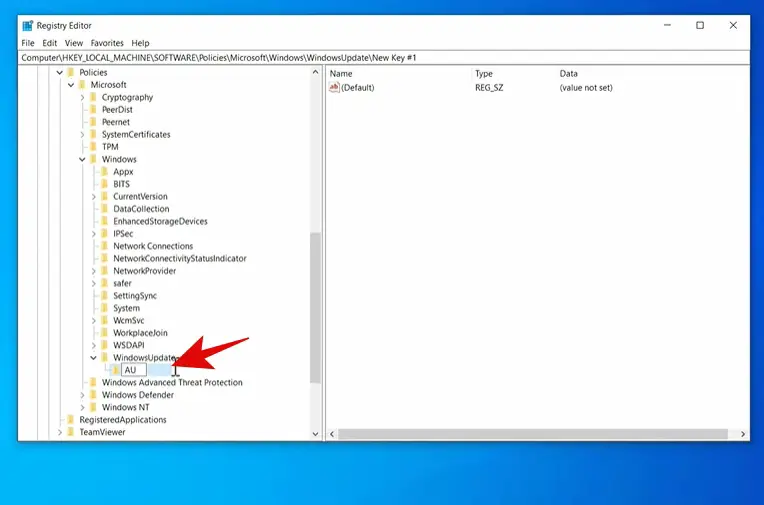This screenshot has height=505, width=764.
Task: Select the System folder icon
Action: 104,308
